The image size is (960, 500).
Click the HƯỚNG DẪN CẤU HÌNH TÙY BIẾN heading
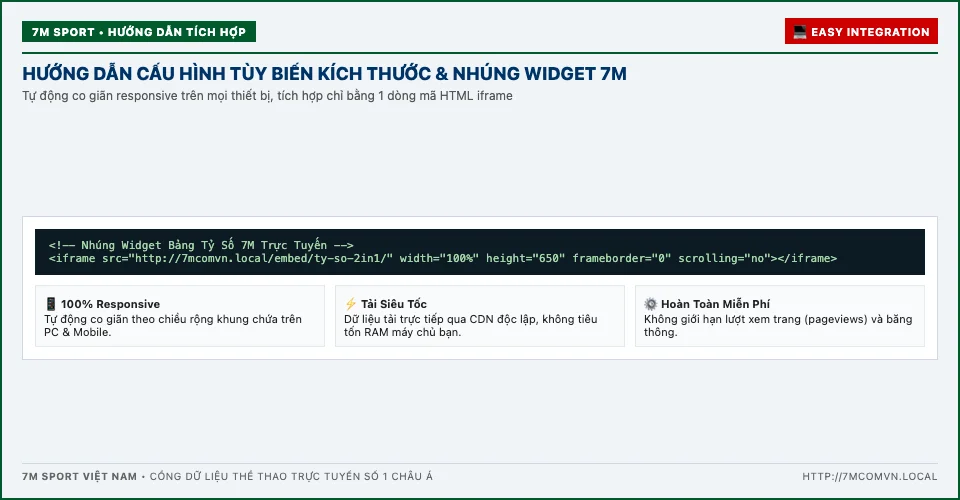tap(324, 73)
